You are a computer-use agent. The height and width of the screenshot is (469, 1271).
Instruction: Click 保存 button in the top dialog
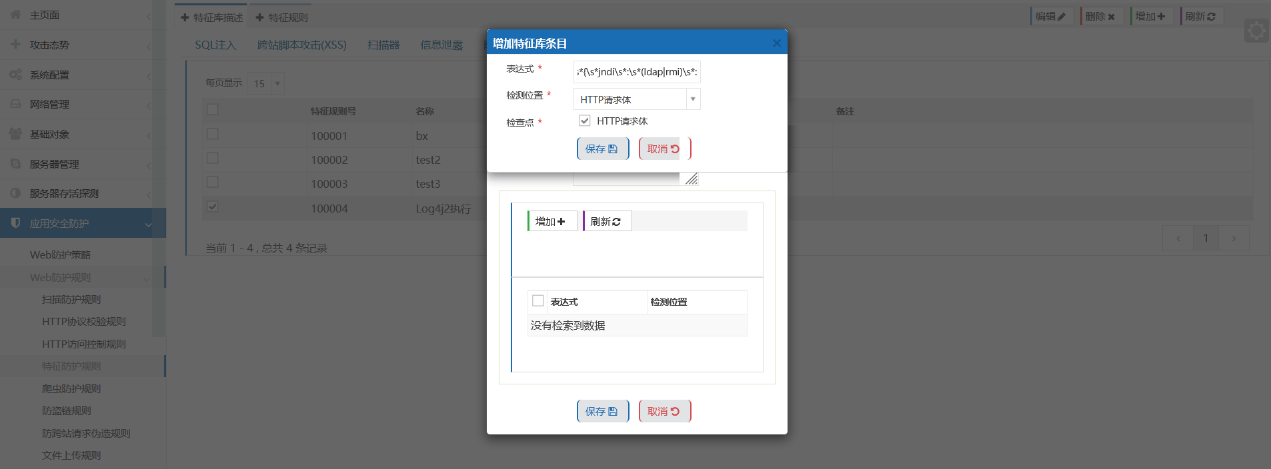(x=602, y=148)
